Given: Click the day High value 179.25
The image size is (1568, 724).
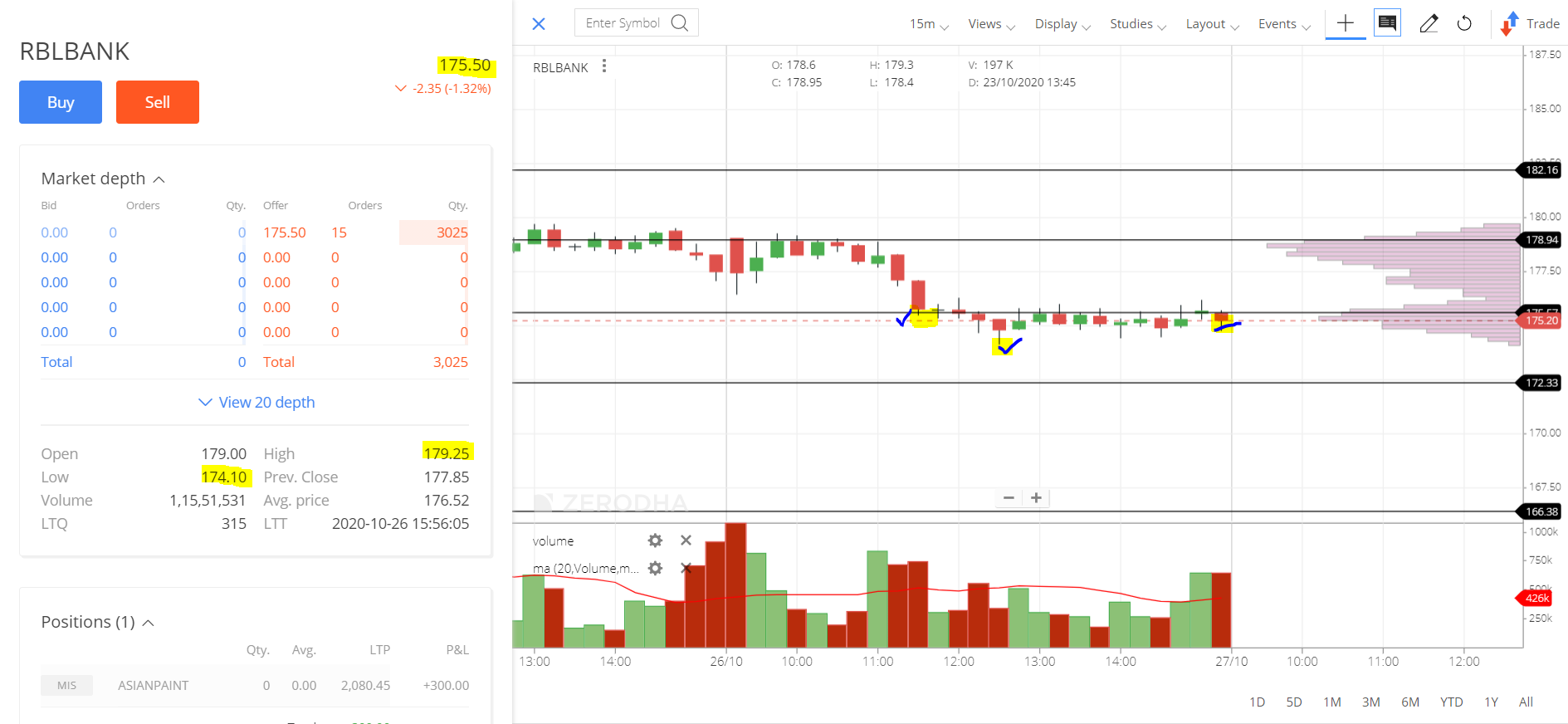Looking at the screenshot, I should pos(447,453).
